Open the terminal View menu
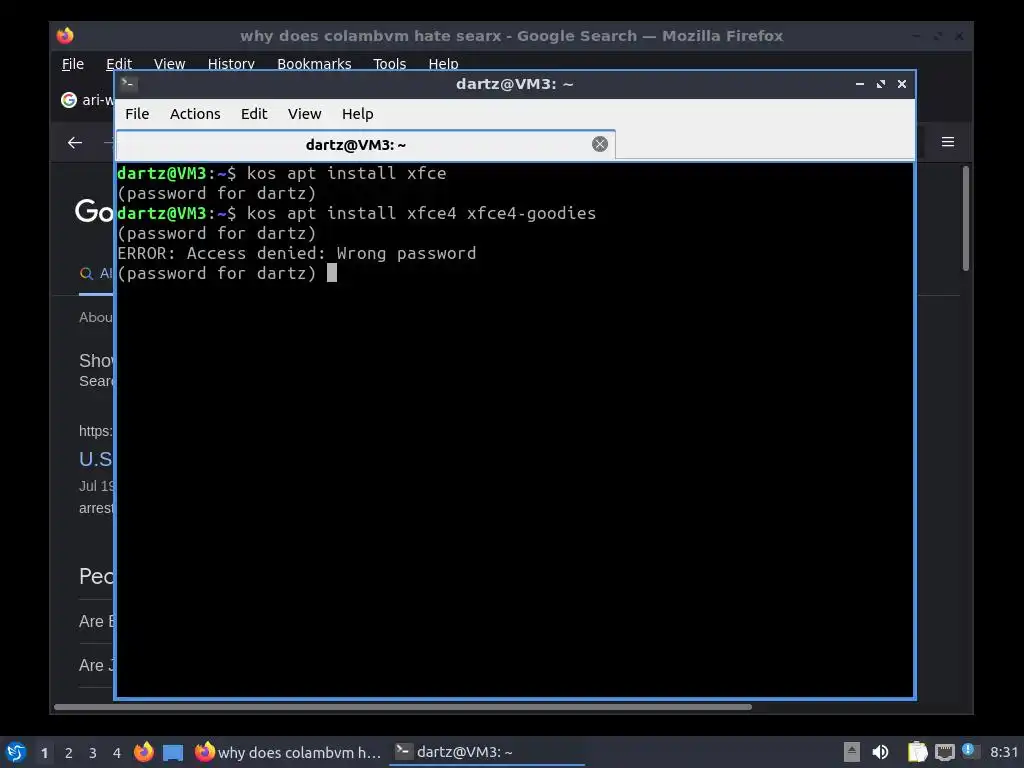 click(x=304, y=114)
